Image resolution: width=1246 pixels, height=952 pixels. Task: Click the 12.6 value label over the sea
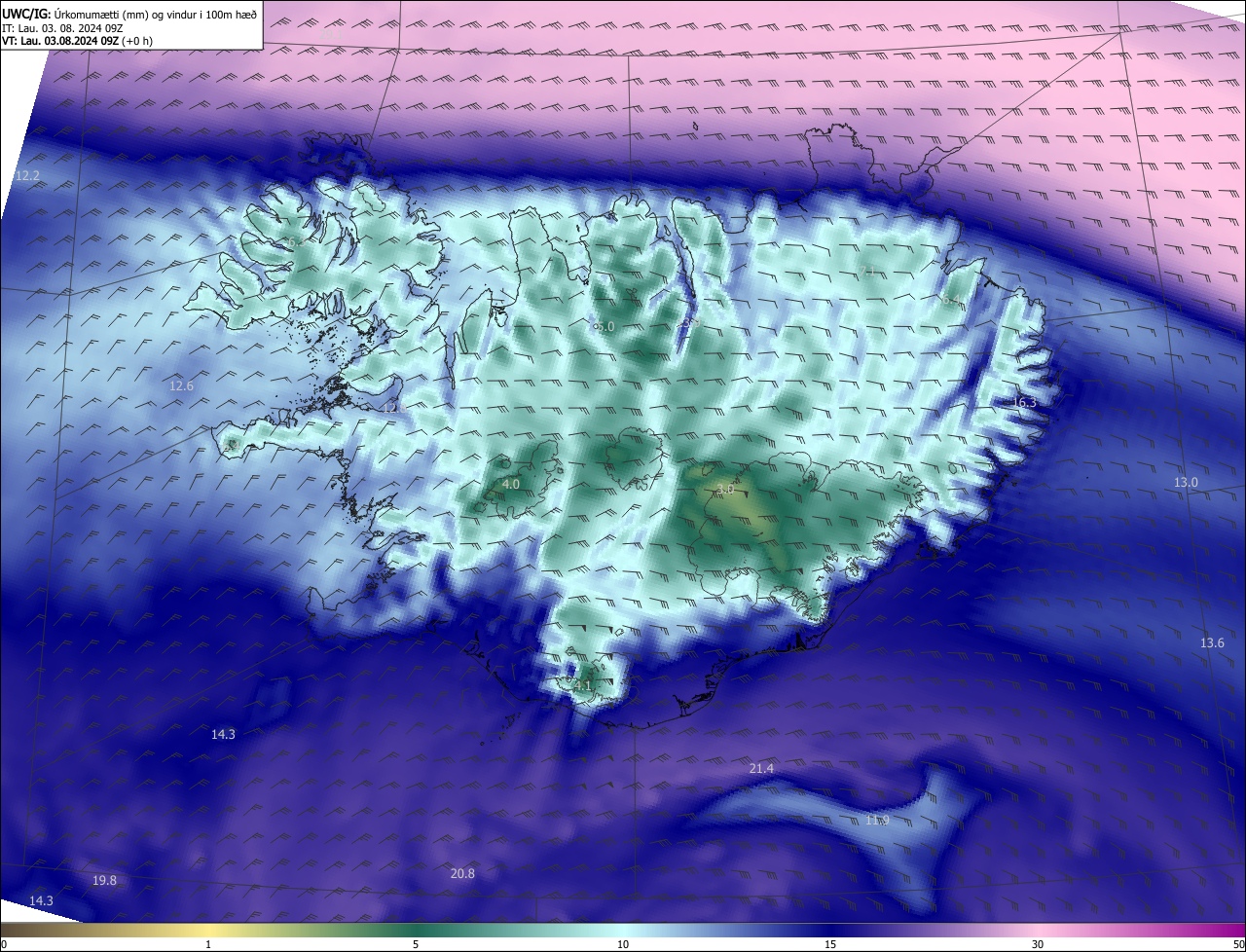[x=182, y=386]
